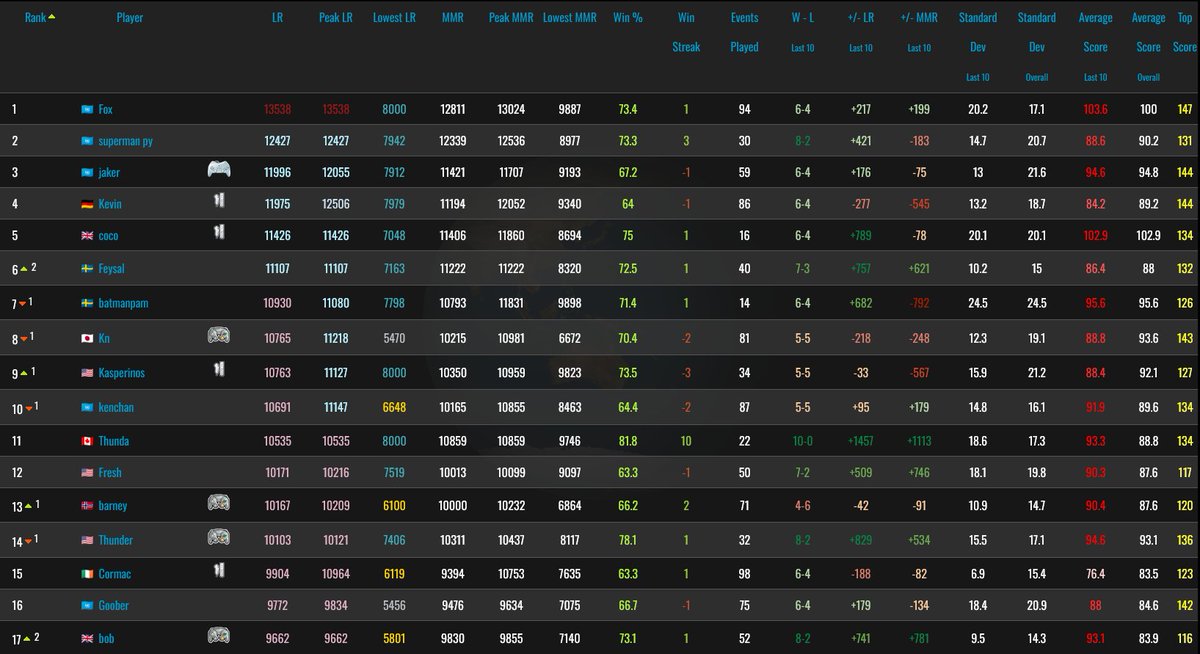Screen dimensions: 1200x654
Task: Click the controller icon in Thunder's row
Action: pos(219,537)
